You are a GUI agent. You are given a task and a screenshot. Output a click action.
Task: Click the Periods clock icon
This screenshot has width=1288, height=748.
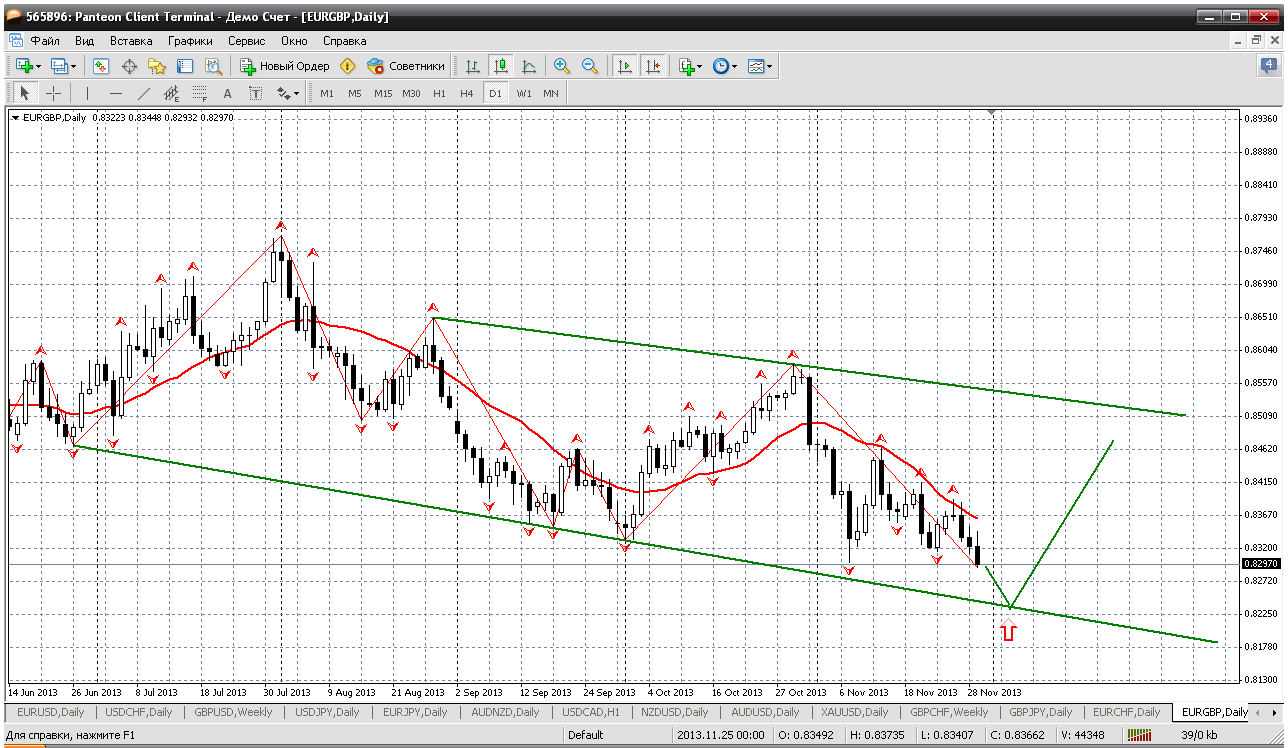(x=720, y=66)
